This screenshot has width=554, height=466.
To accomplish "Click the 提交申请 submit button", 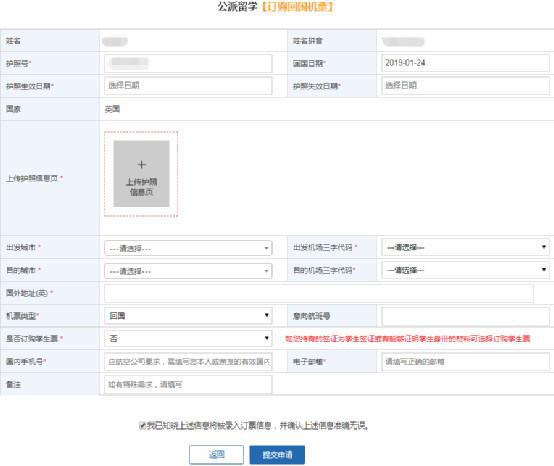I will click(277, 455).
